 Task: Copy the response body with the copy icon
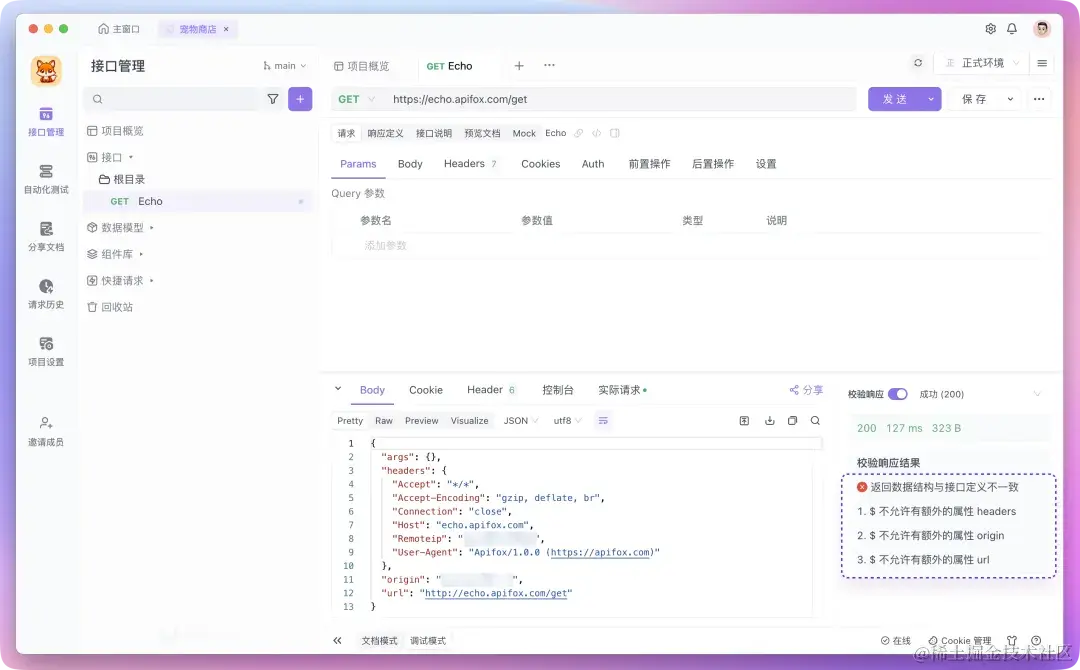point(792,421)
